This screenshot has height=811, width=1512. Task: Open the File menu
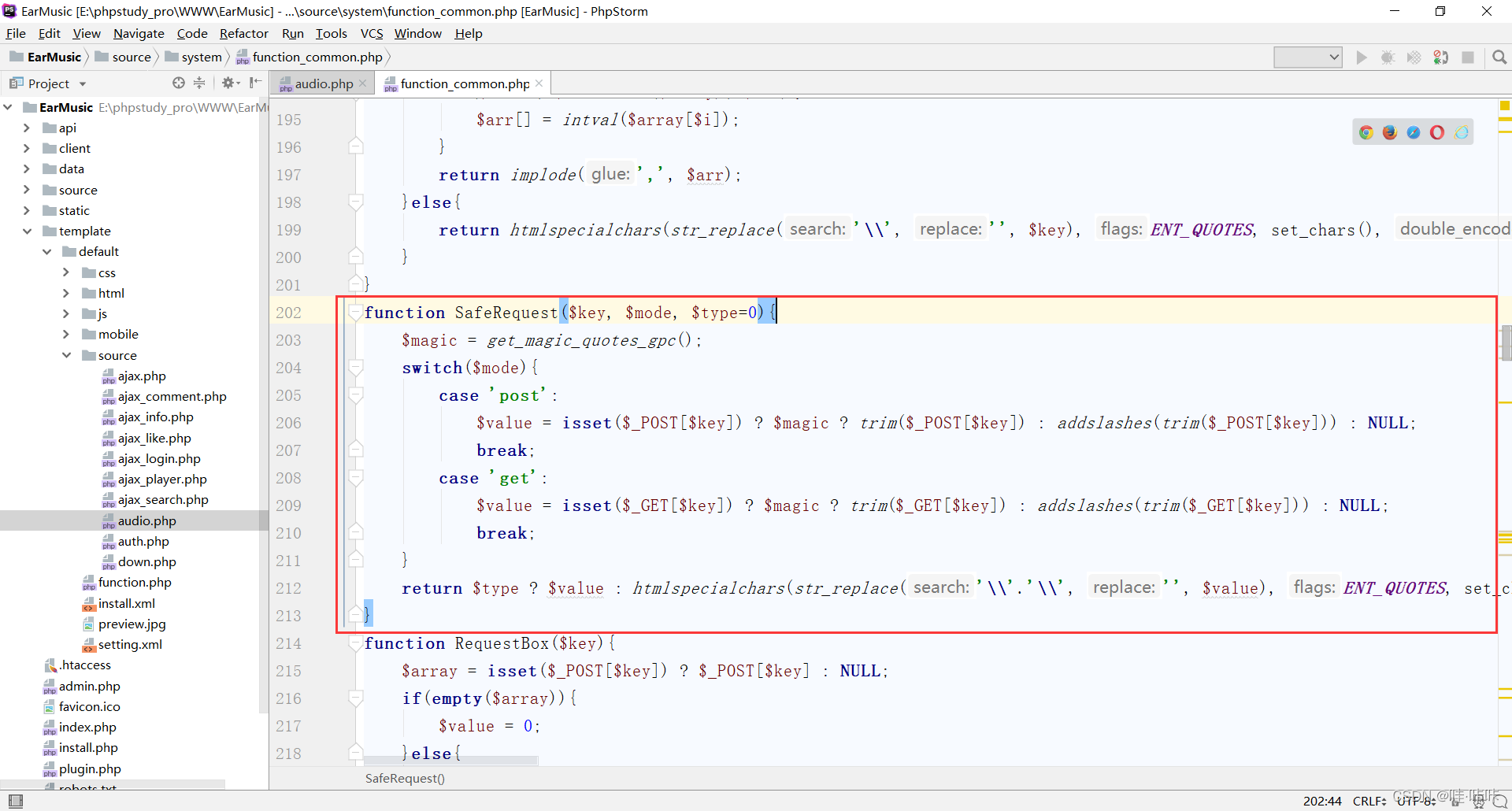[16, 33]
